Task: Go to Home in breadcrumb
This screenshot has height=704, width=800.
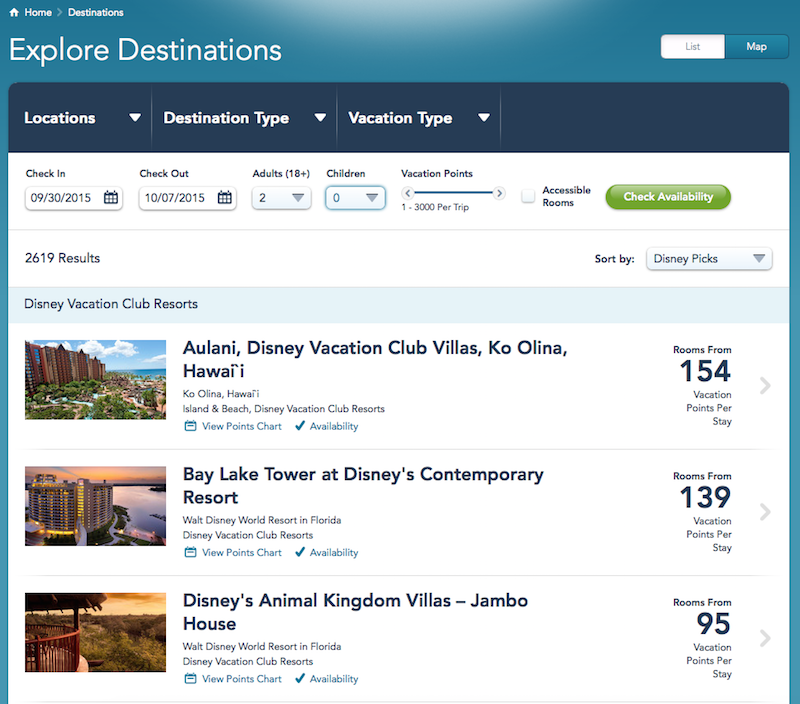Action: tap(38, 12)
